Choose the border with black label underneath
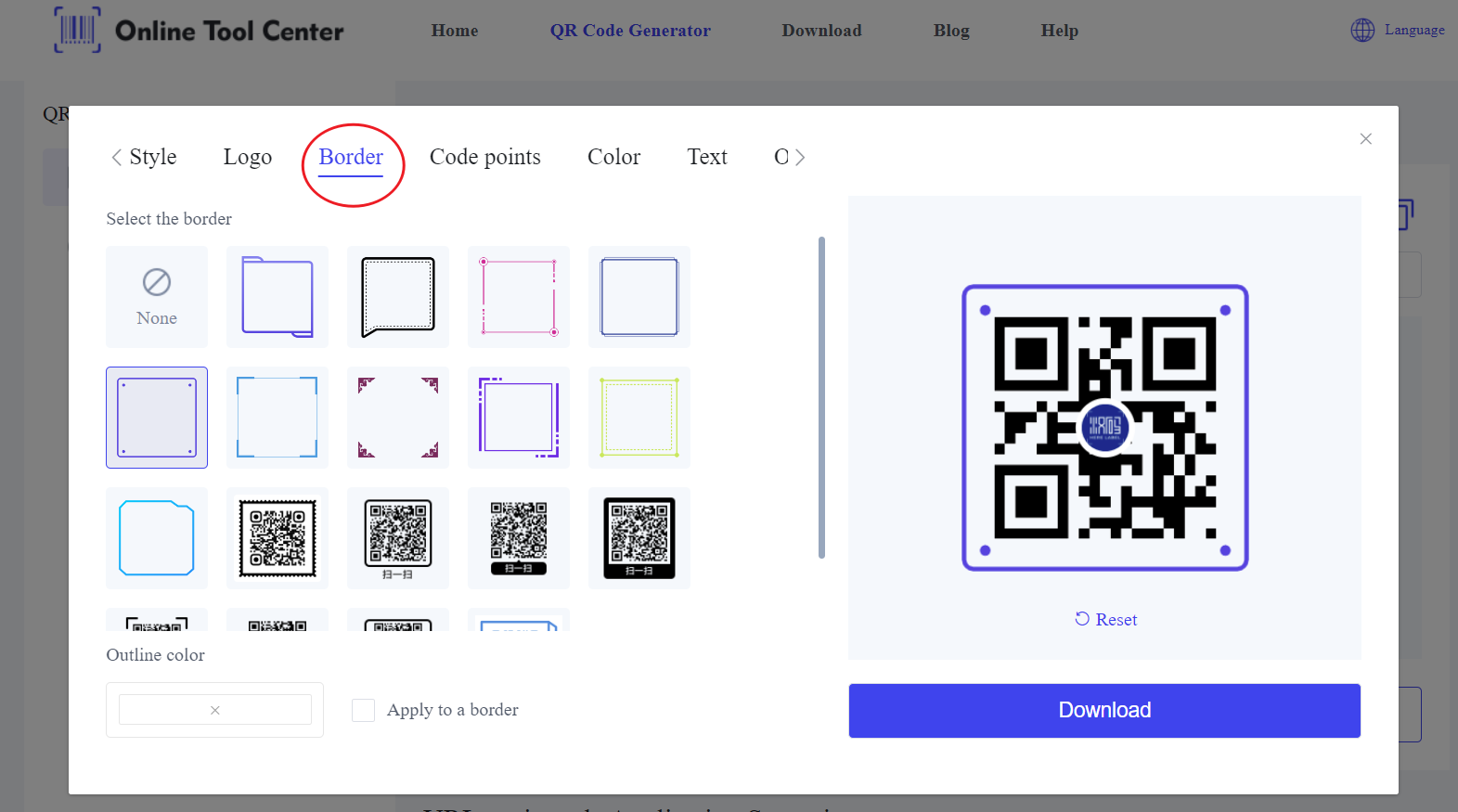Screen dimensions: 1458x812 point(519,538)
